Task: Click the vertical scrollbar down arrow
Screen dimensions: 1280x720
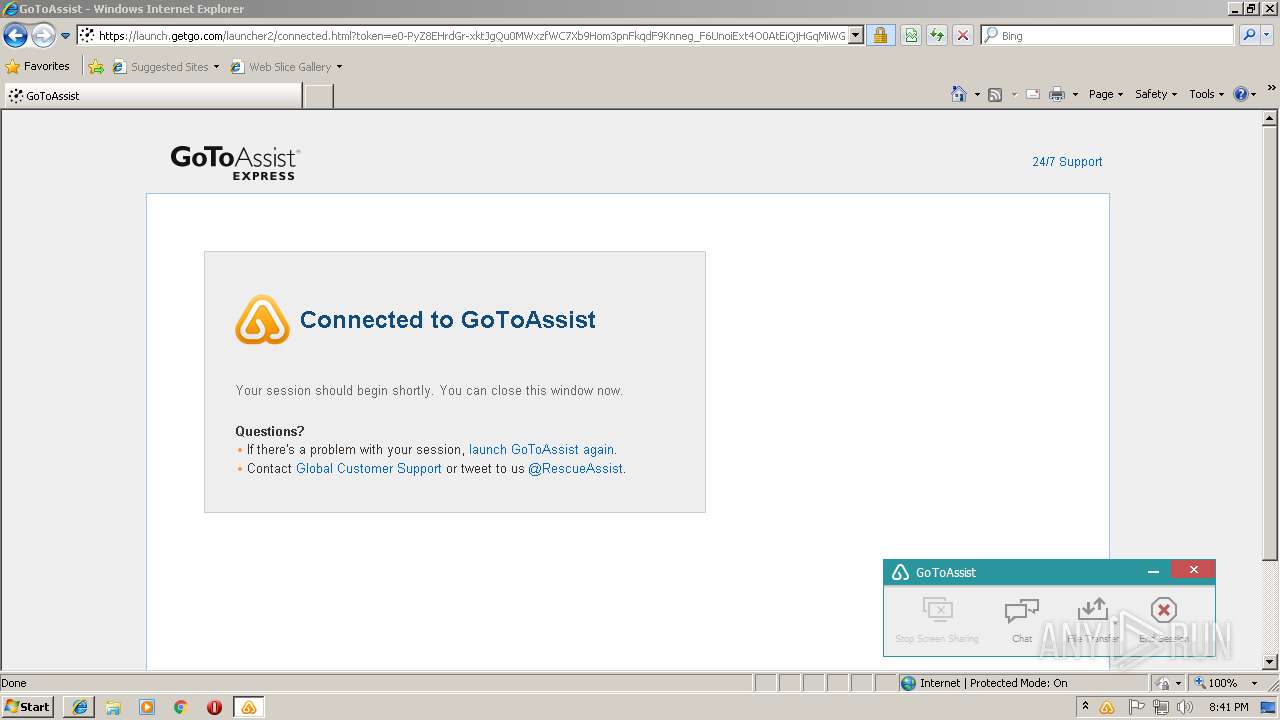Action: (1270, 662)
